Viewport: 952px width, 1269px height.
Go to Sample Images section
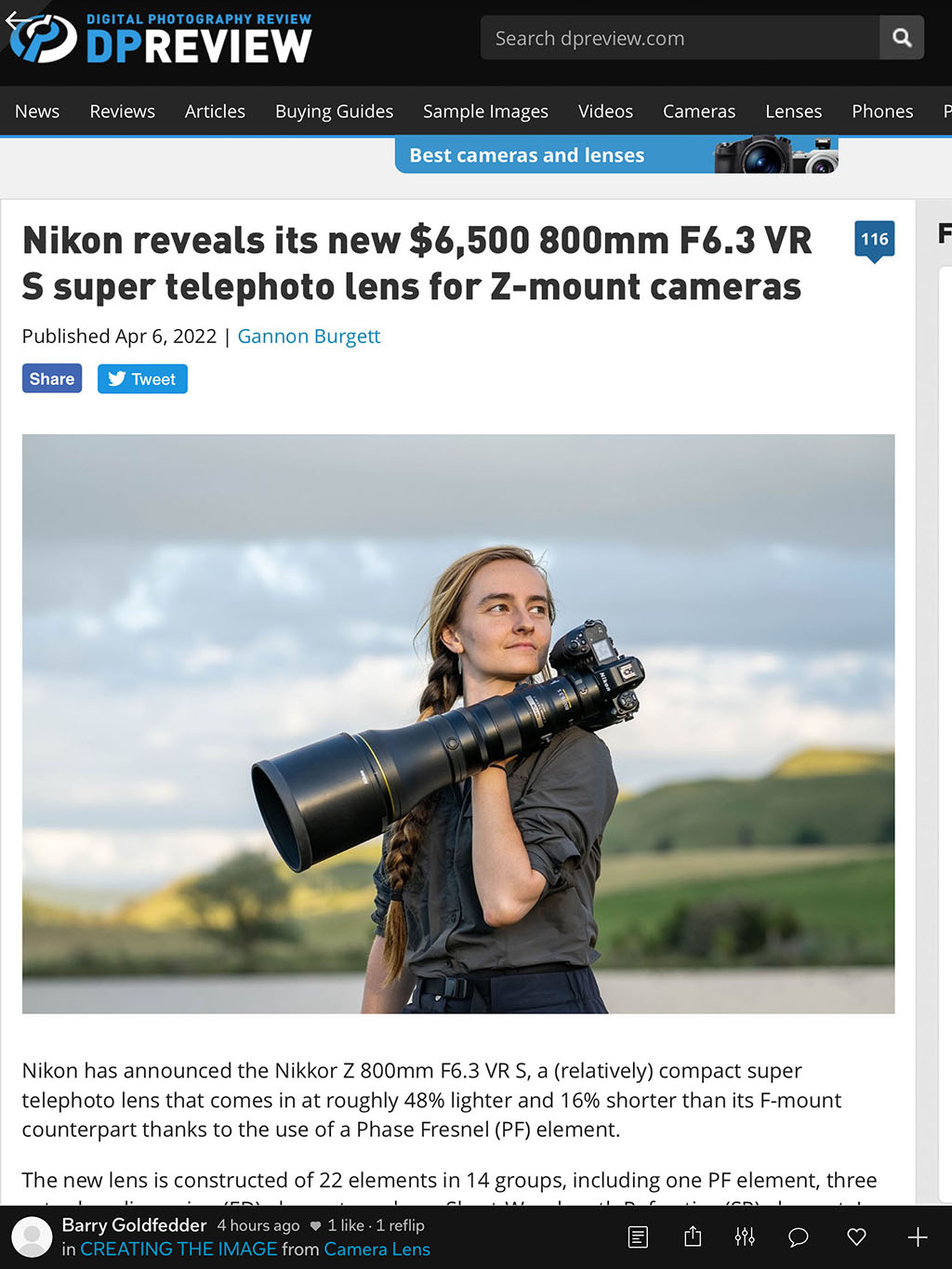point(485,112)
